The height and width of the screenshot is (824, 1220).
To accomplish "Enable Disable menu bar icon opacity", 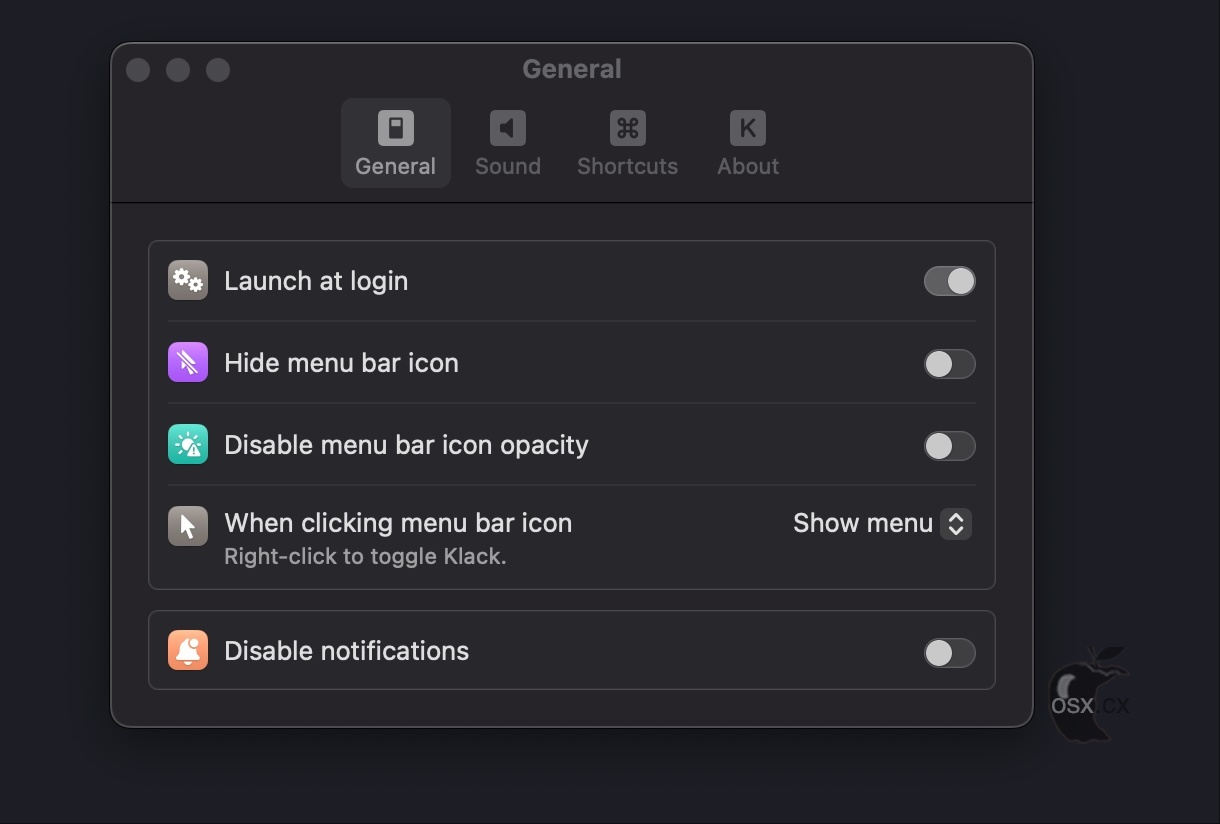I will [x=949, y=446].
